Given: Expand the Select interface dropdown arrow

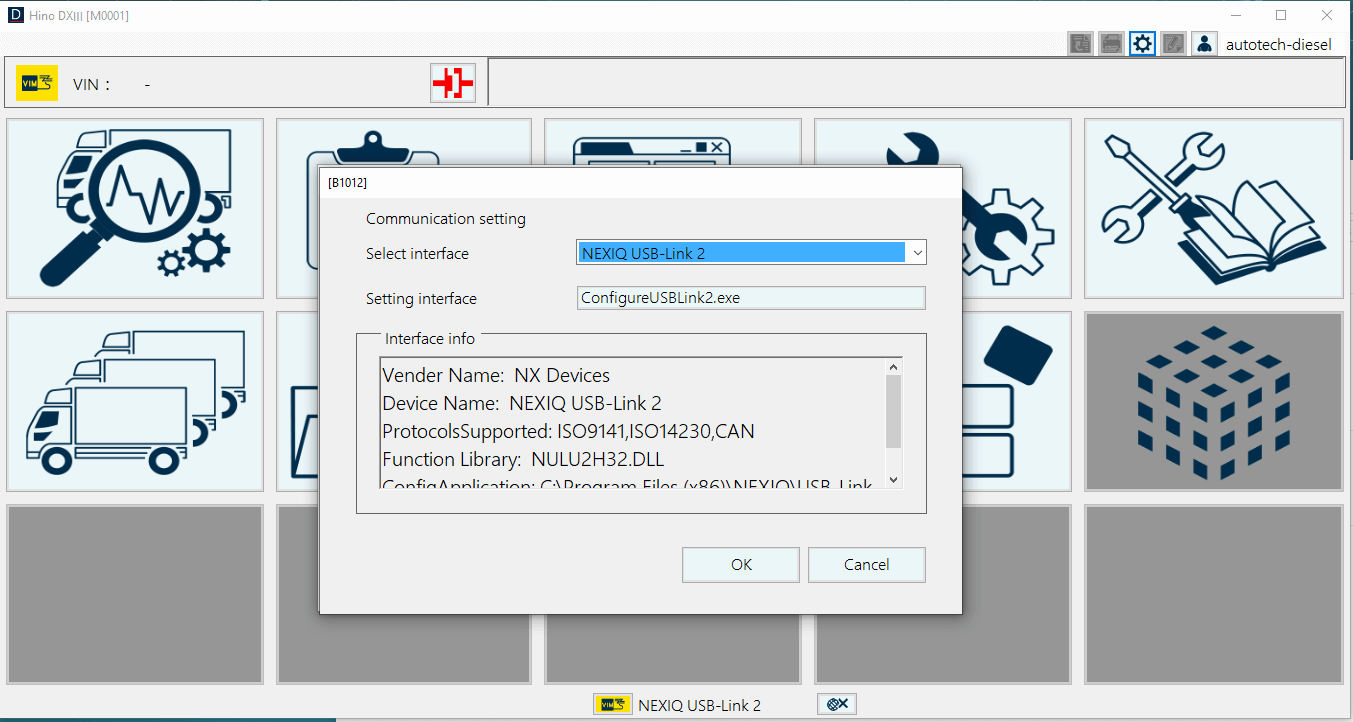Looking at the screenshot, I should 916,253.
